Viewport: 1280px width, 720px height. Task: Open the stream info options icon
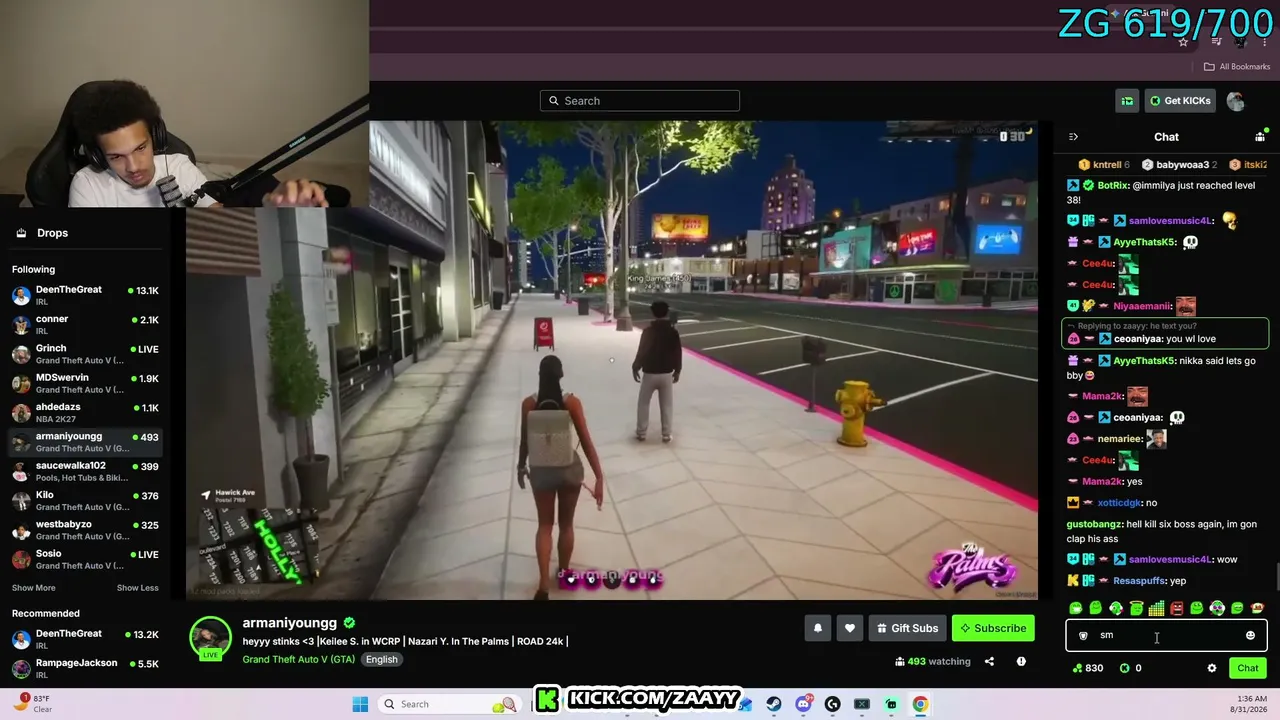pos(1021,661)
